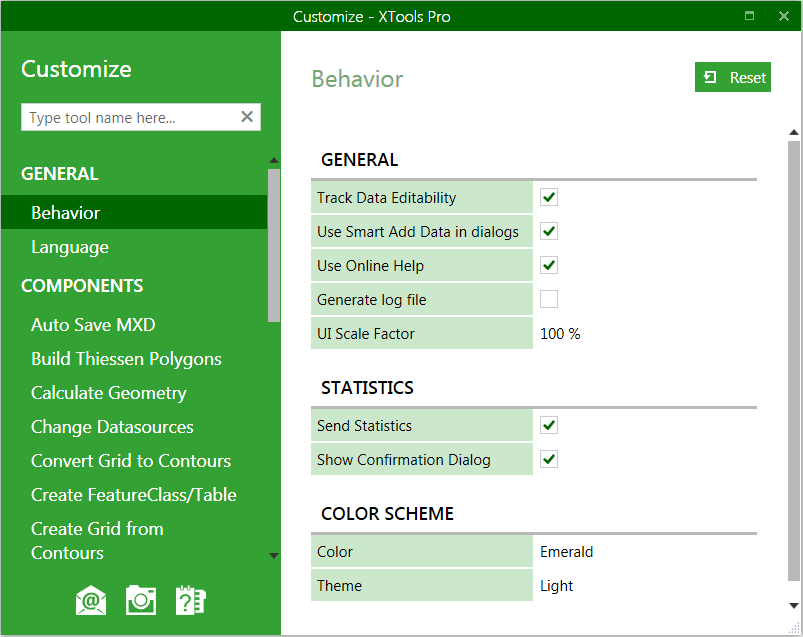Maximize the Customize window
This screenshot has width=803, height=637.
[x=749, y=15]
